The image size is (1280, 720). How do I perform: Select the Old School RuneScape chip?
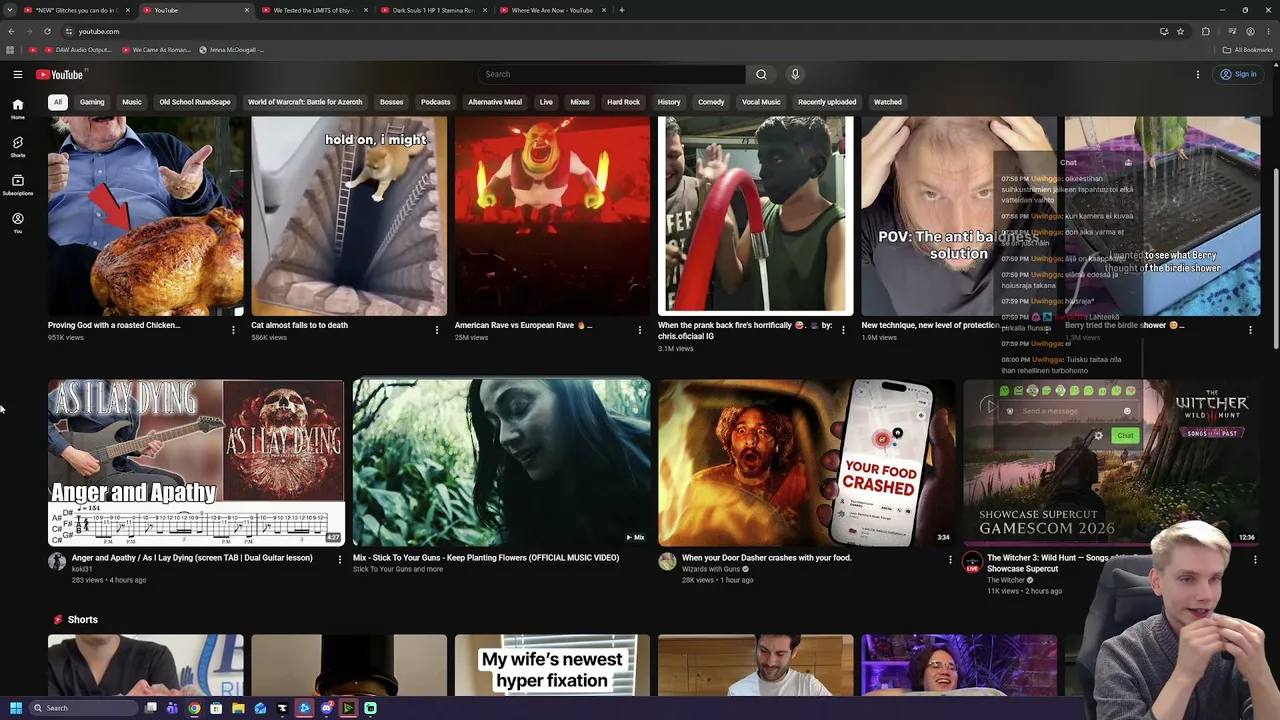coord(195,102)
